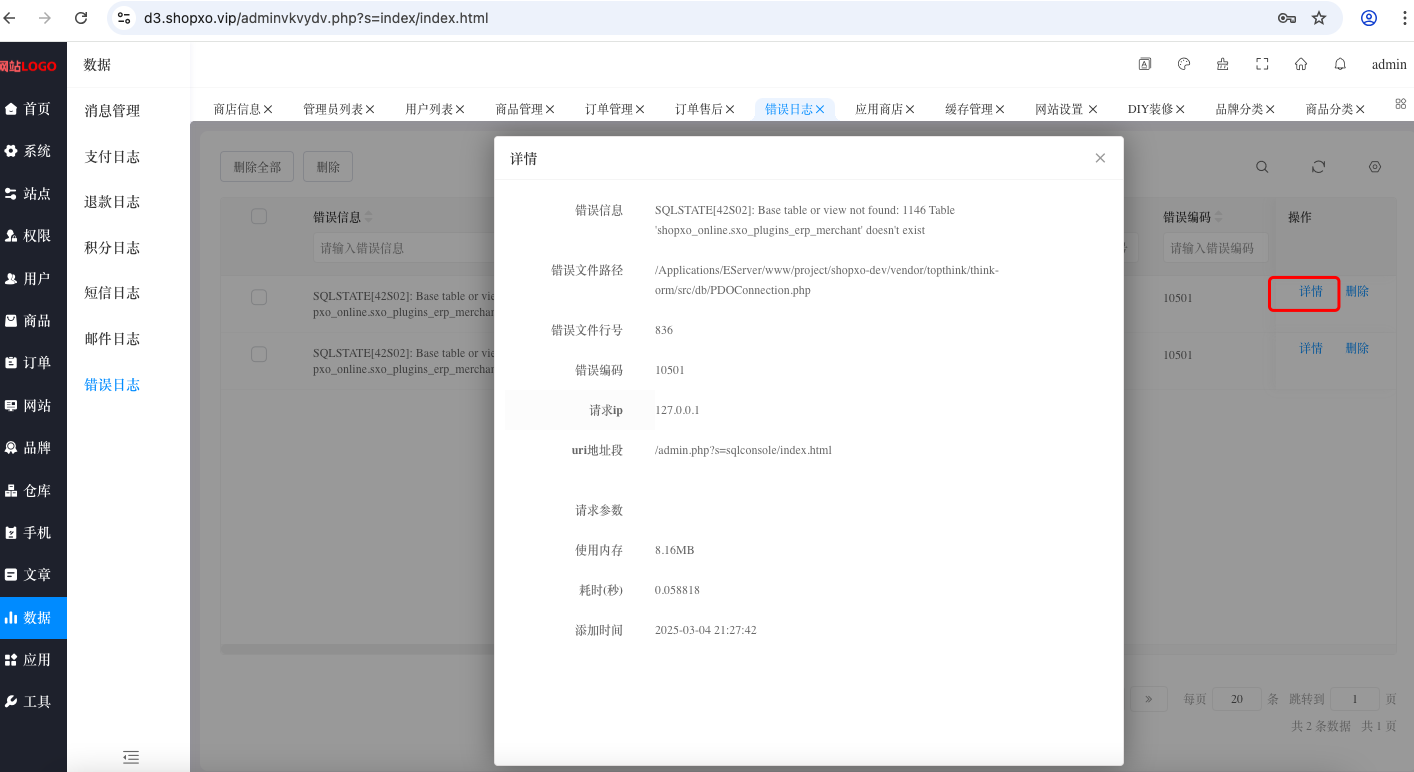Open the notification bell icon
This screenshot has width=1414, height=772.
coord(1340,64)
